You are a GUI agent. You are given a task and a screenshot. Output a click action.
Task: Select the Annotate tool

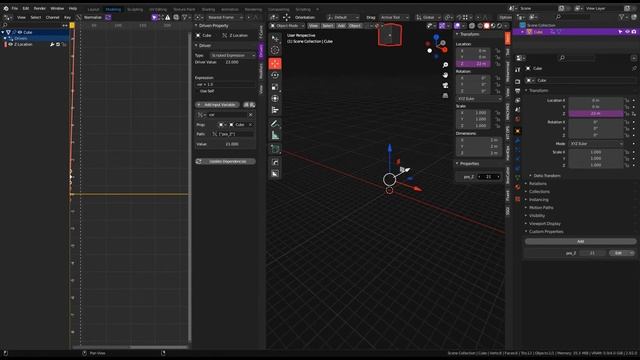tap(275, 124)
